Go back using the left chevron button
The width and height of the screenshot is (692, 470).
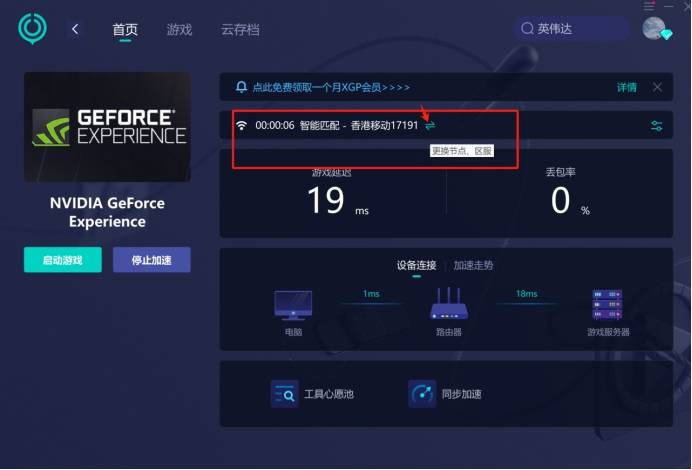[x=76, y=29]
